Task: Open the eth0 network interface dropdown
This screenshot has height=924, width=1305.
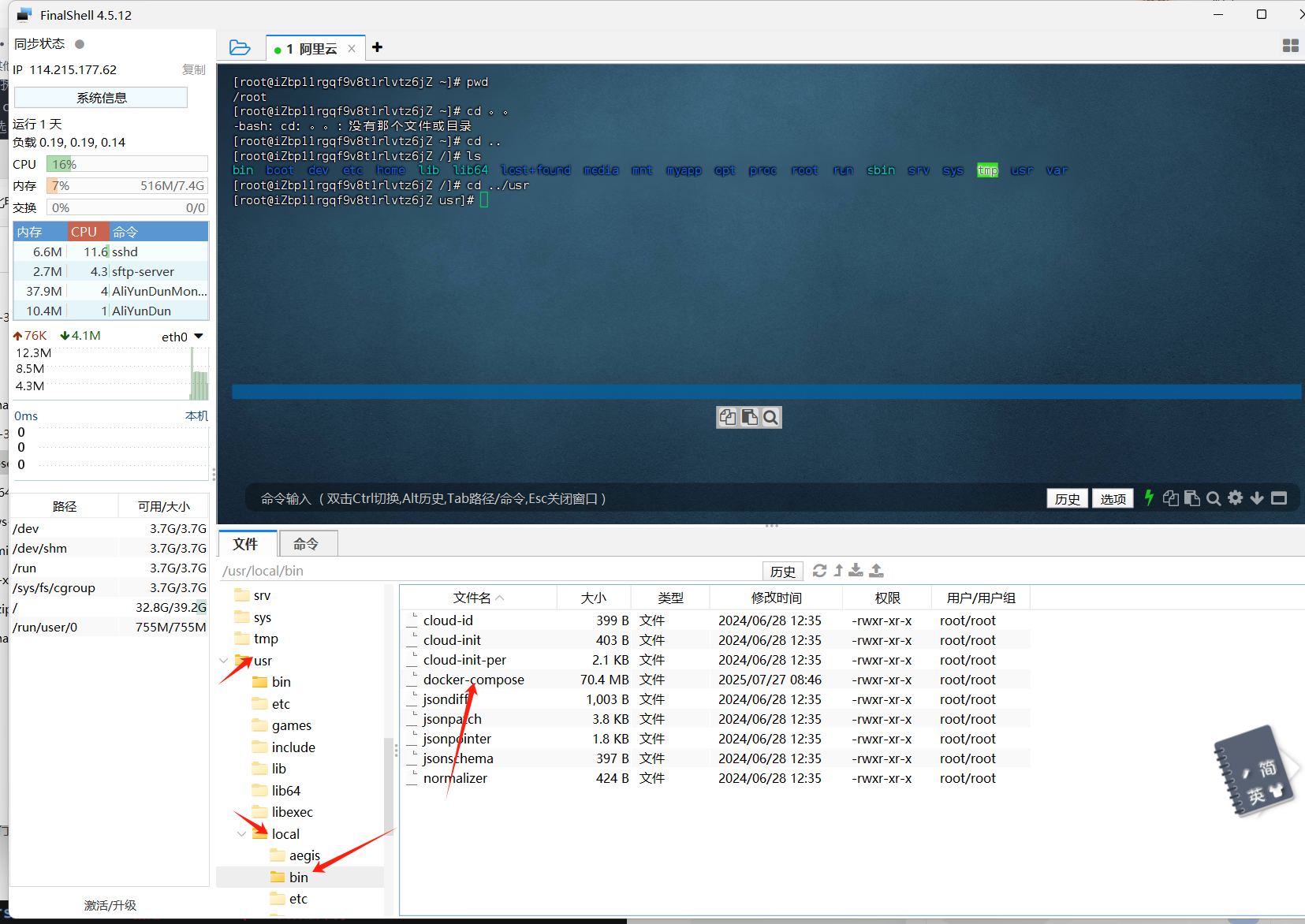Action: tap(183, 337)
